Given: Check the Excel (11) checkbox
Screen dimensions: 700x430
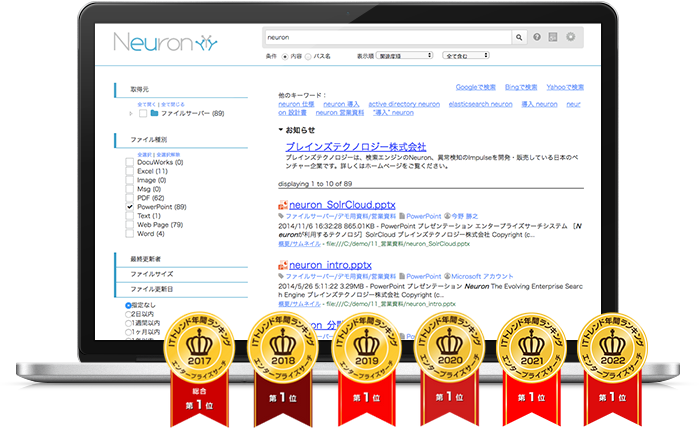Looking at the screenshot, I should 129,171.
